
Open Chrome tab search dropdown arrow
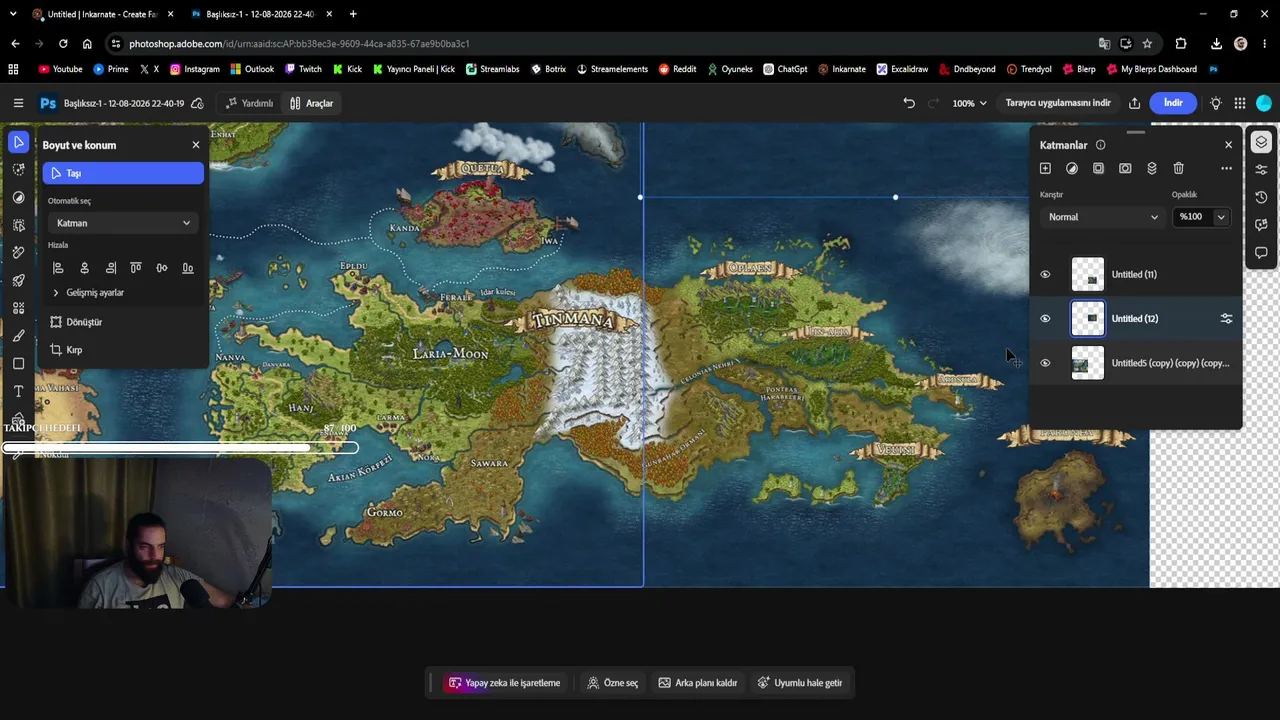13,14
